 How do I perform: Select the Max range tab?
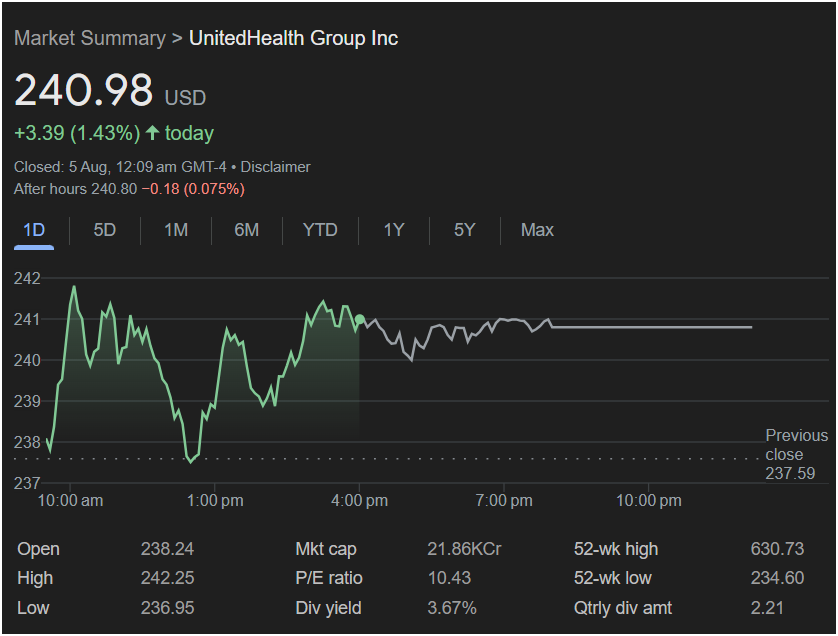537,230
